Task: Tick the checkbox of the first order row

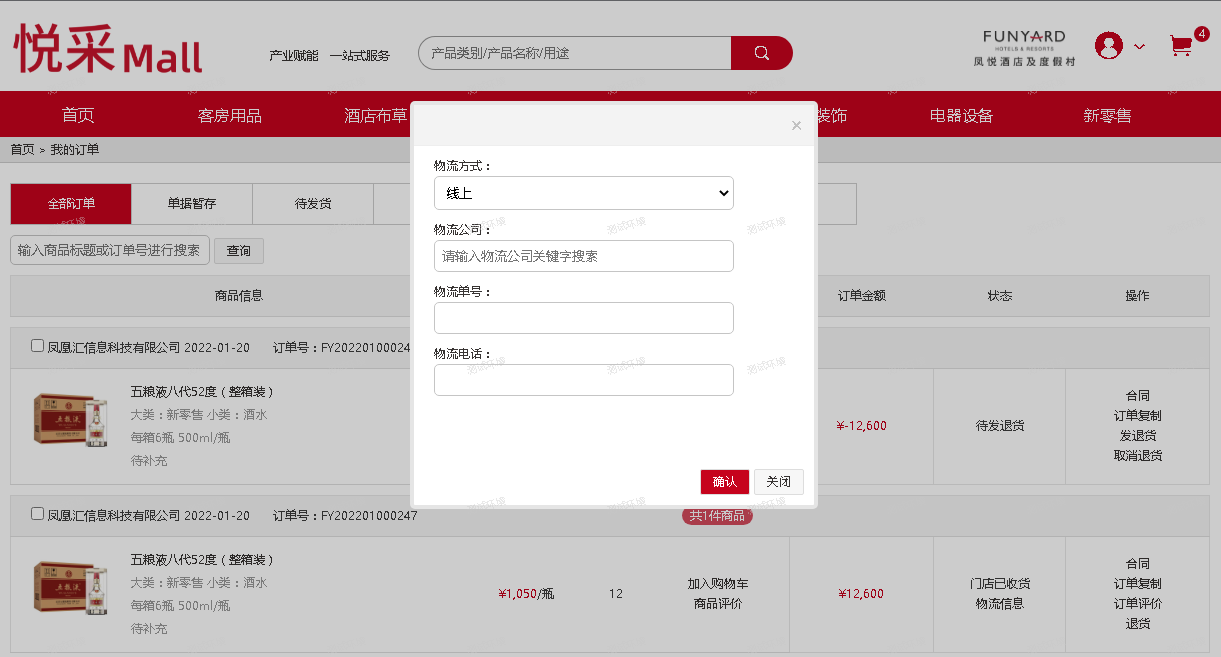Action: pos(37,346)
